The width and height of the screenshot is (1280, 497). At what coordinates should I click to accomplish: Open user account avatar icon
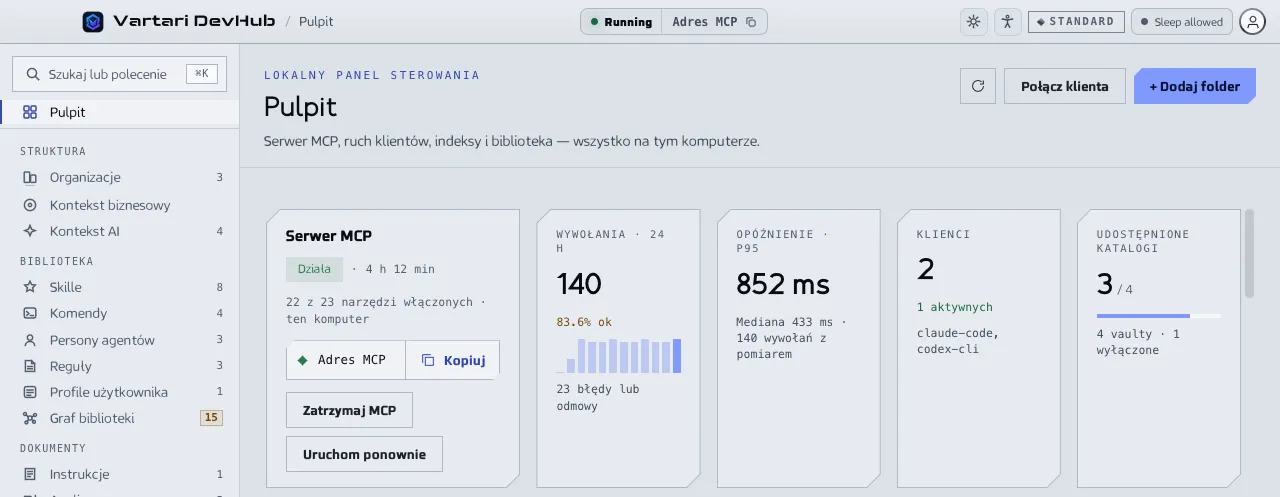(1252, 21)
